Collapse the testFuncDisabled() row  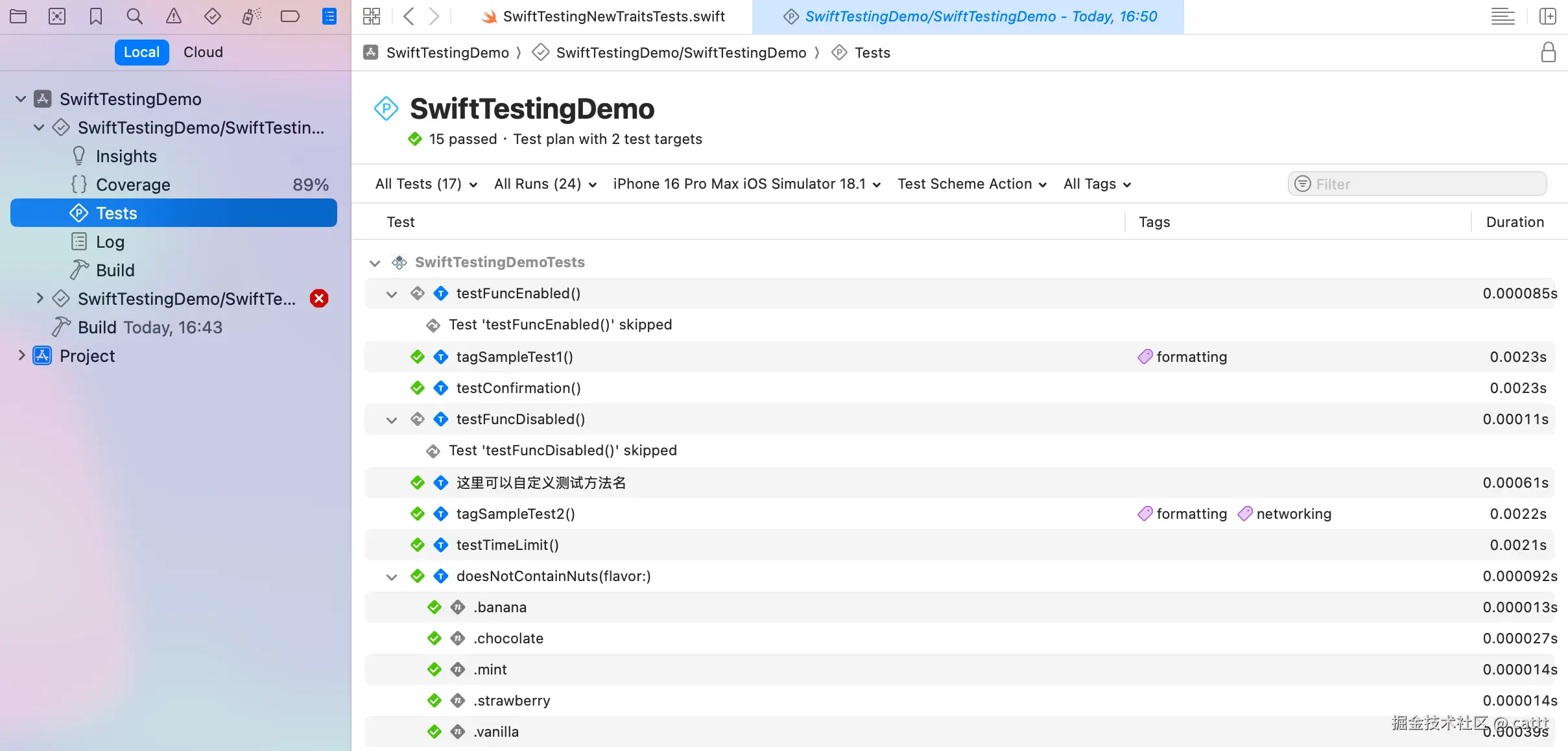[392, 420]
